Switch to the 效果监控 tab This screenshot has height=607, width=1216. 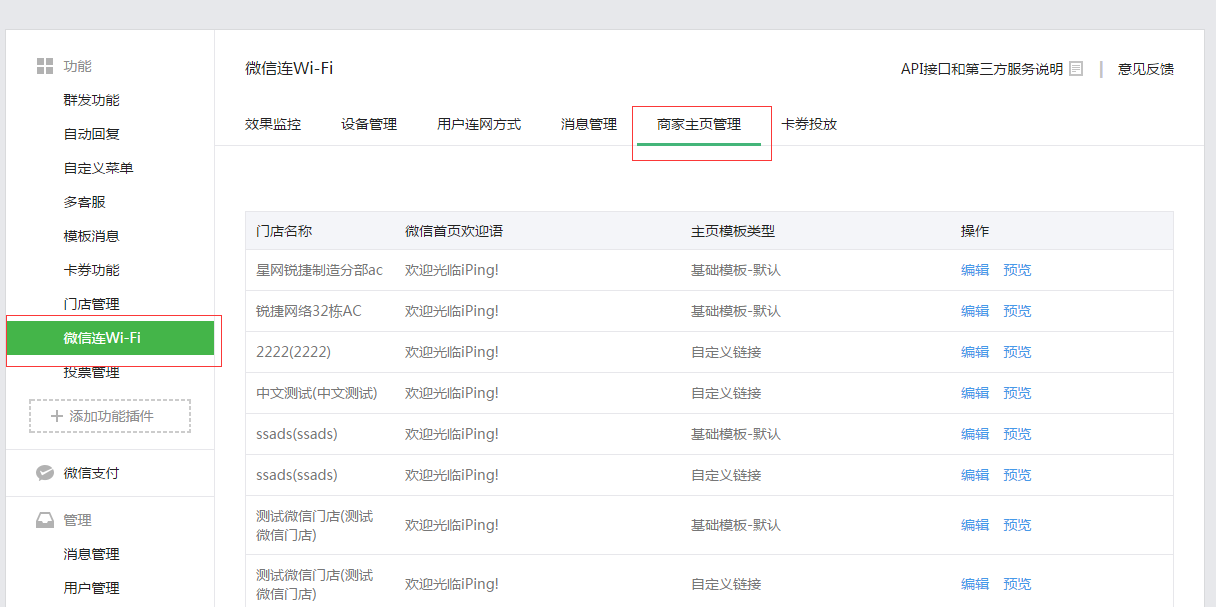273,125
